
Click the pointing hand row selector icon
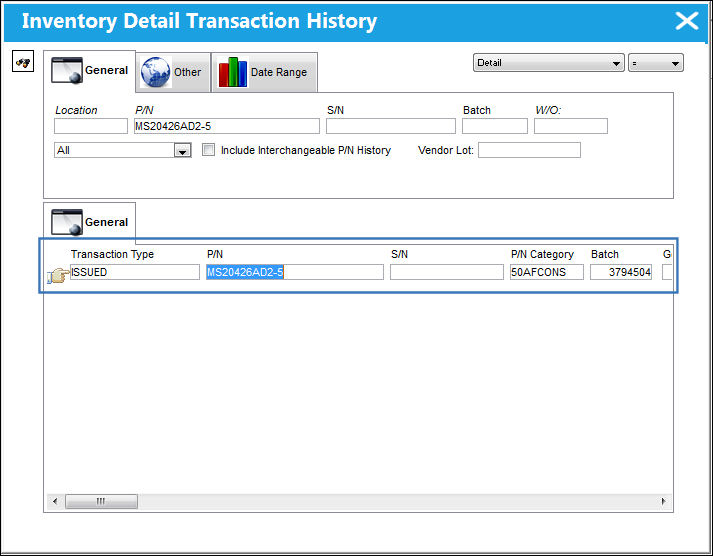coord(58,275)
